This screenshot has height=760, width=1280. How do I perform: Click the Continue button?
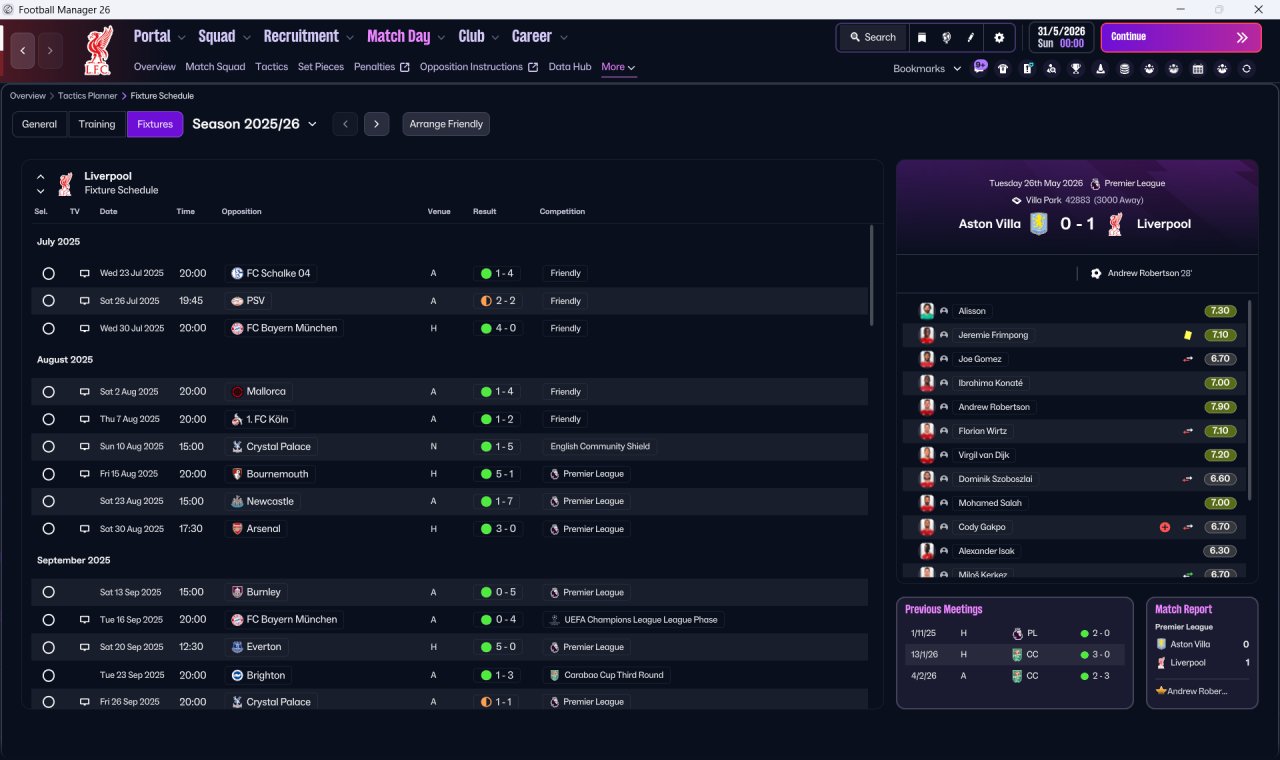pos(1181,37)
